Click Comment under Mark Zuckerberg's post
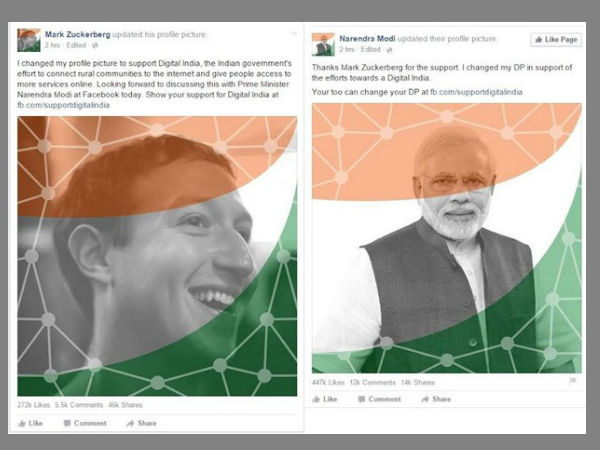 click(85, 423)
